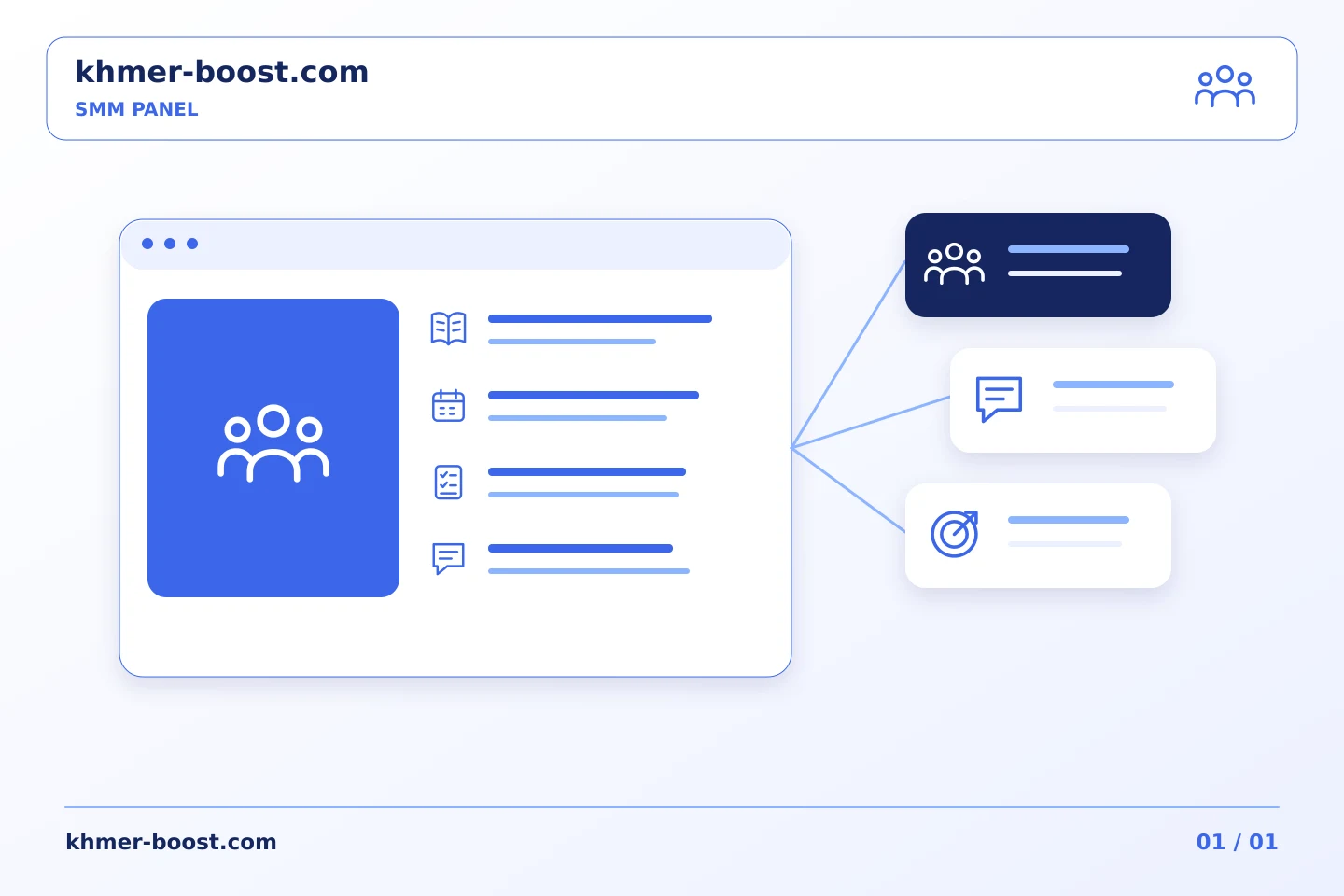Select the speech bubble icon in white card

(x=999, y=399)
